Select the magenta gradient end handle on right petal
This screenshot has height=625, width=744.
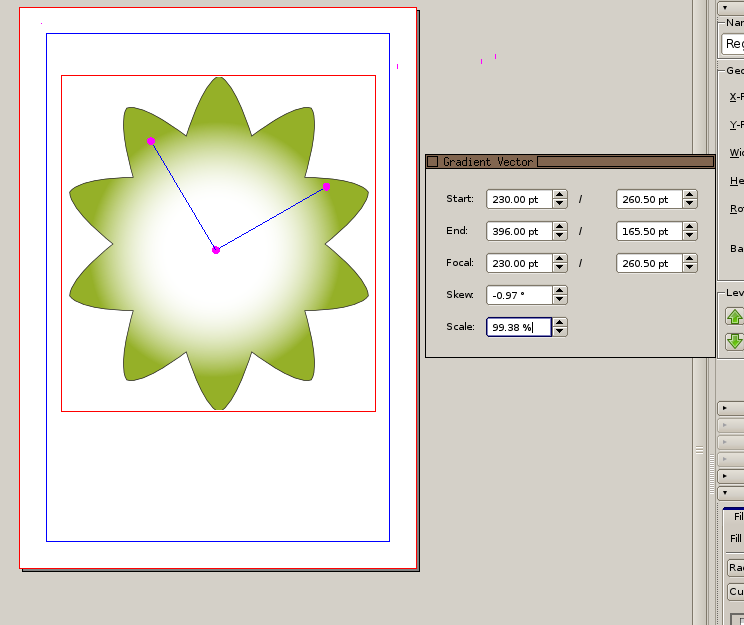pos(327,187)
